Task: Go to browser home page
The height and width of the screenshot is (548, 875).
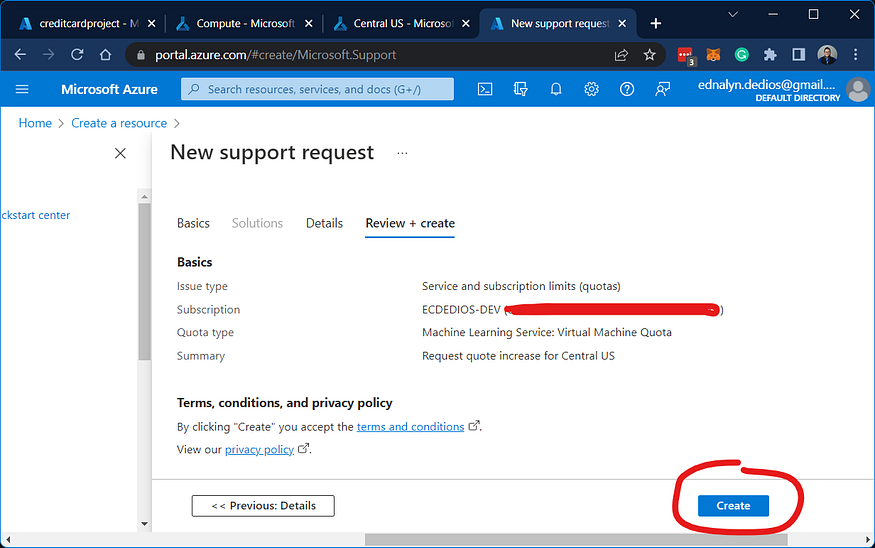Action: (105, 55)
